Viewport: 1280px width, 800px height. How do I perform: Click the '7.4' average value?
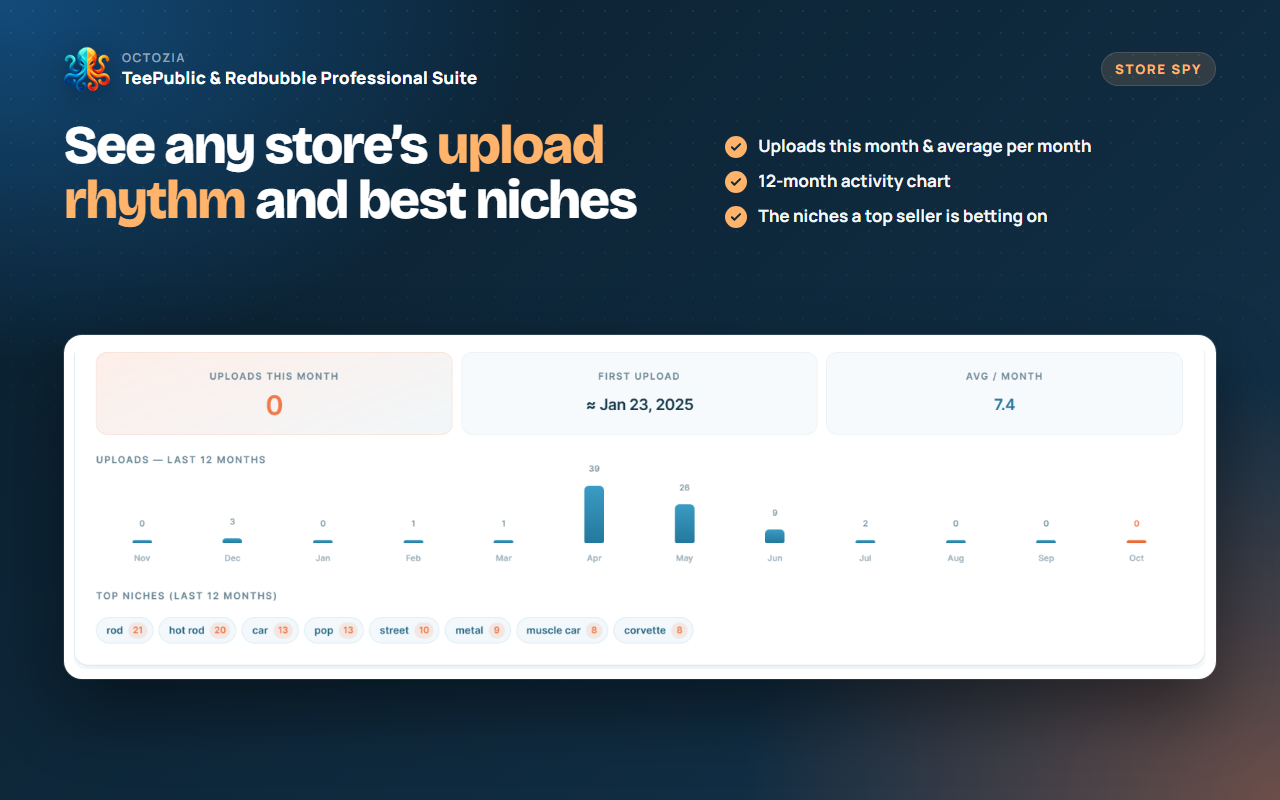pos(1004,405)
